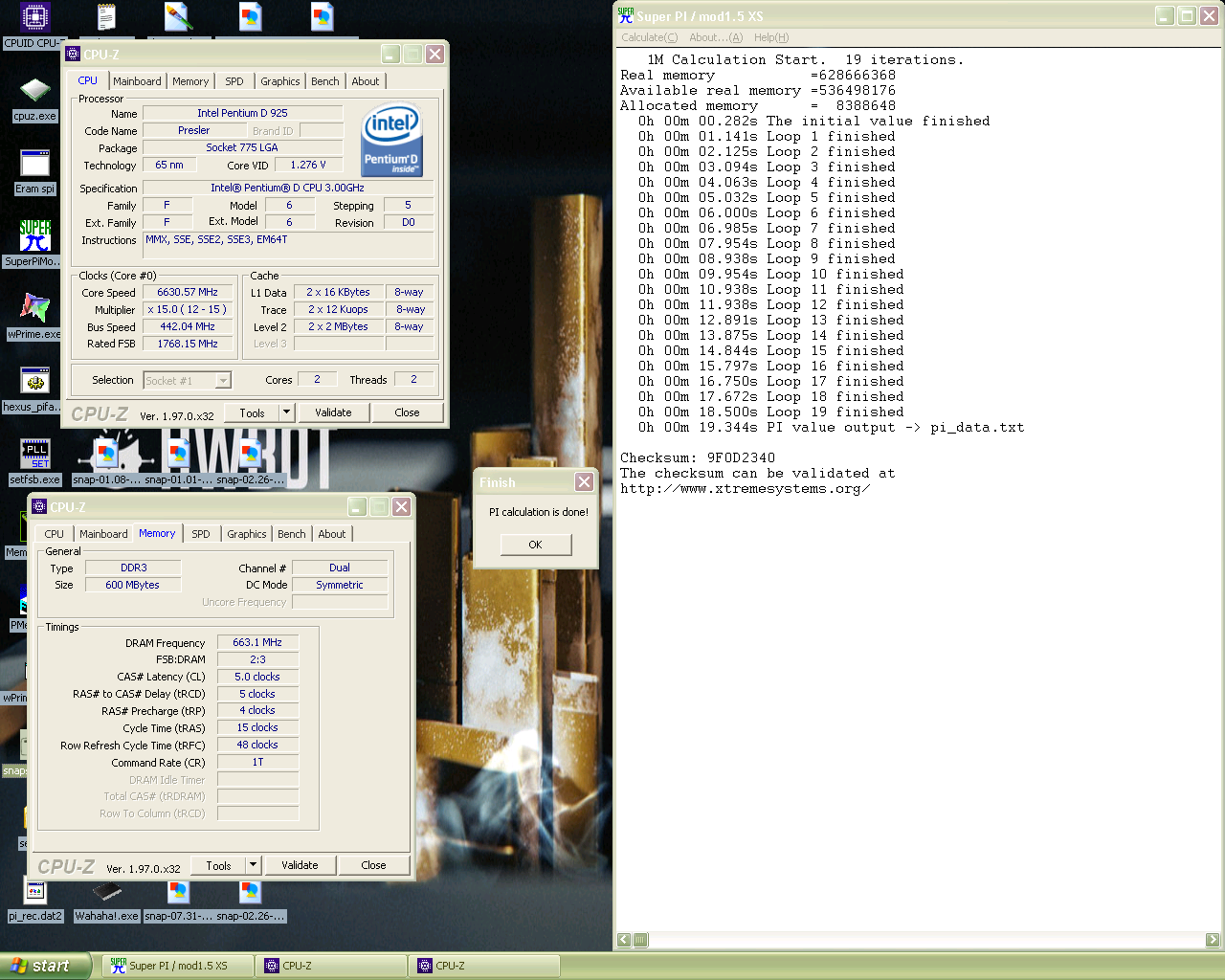Switch to Super PI taskbar button

[178, 966]
